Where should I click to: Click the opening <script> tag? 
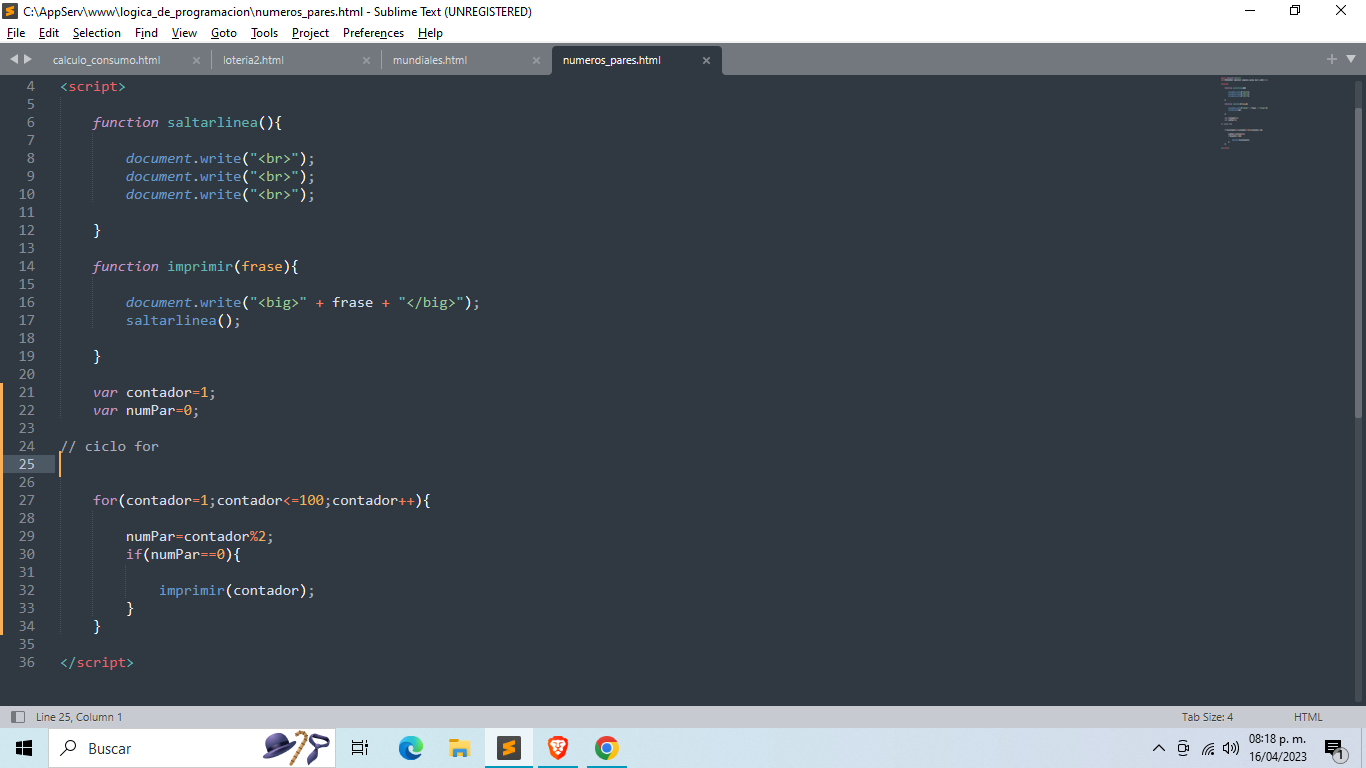93,86
